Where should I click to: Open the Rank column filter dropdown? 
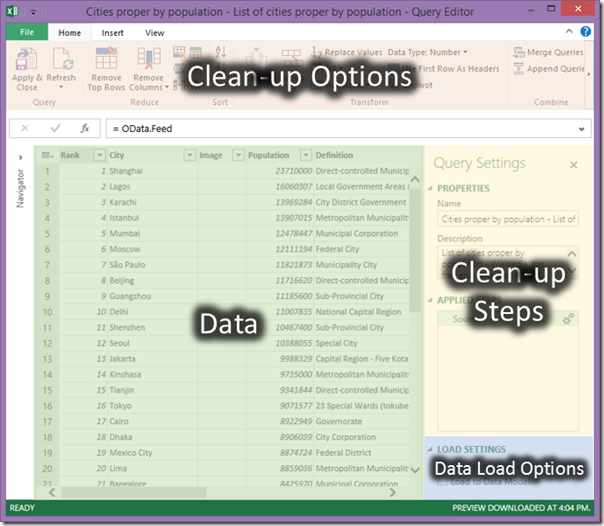point(99,155)
